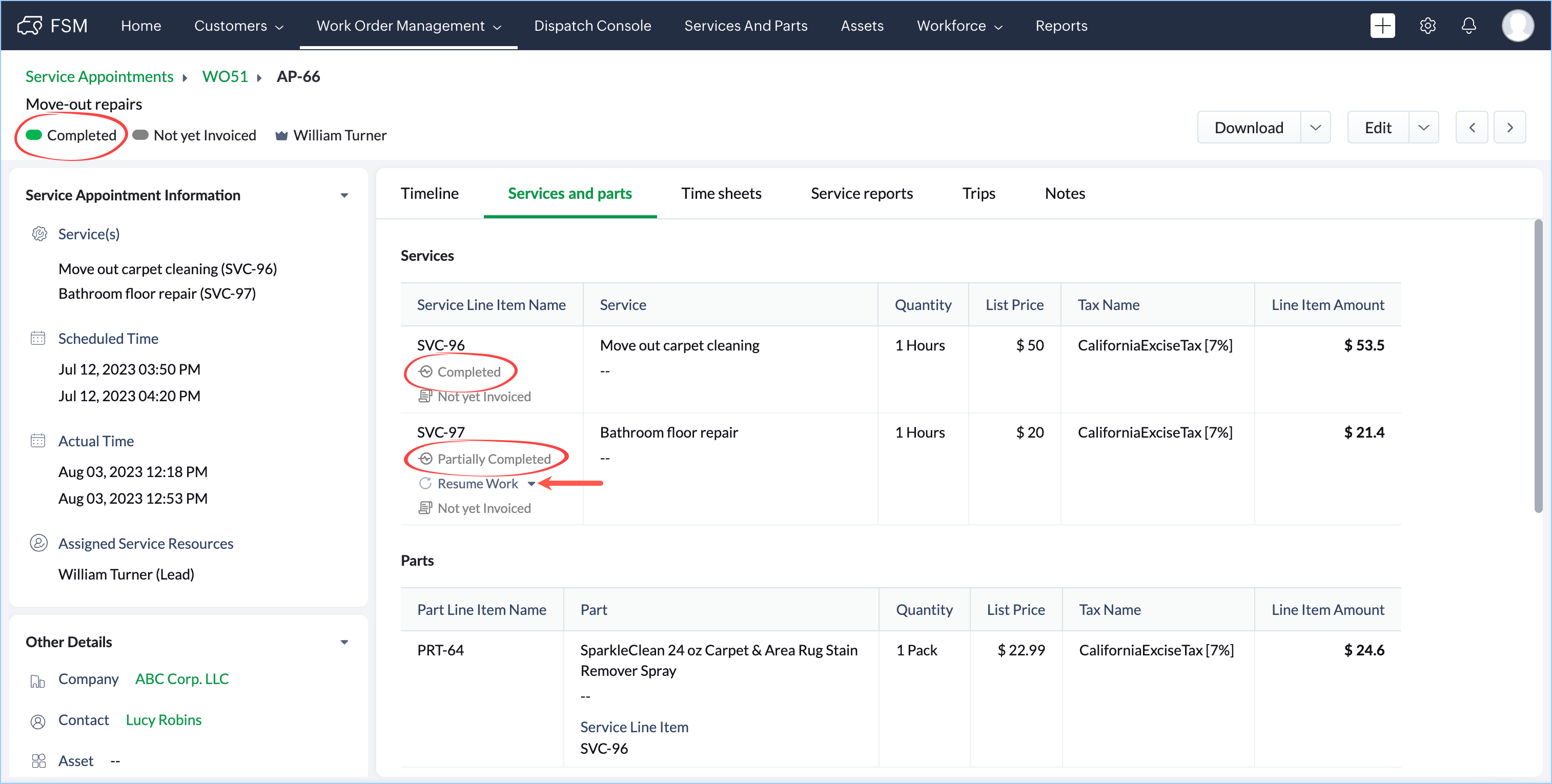
Task: Click the SVC-96 line item name
Action: 440,345
